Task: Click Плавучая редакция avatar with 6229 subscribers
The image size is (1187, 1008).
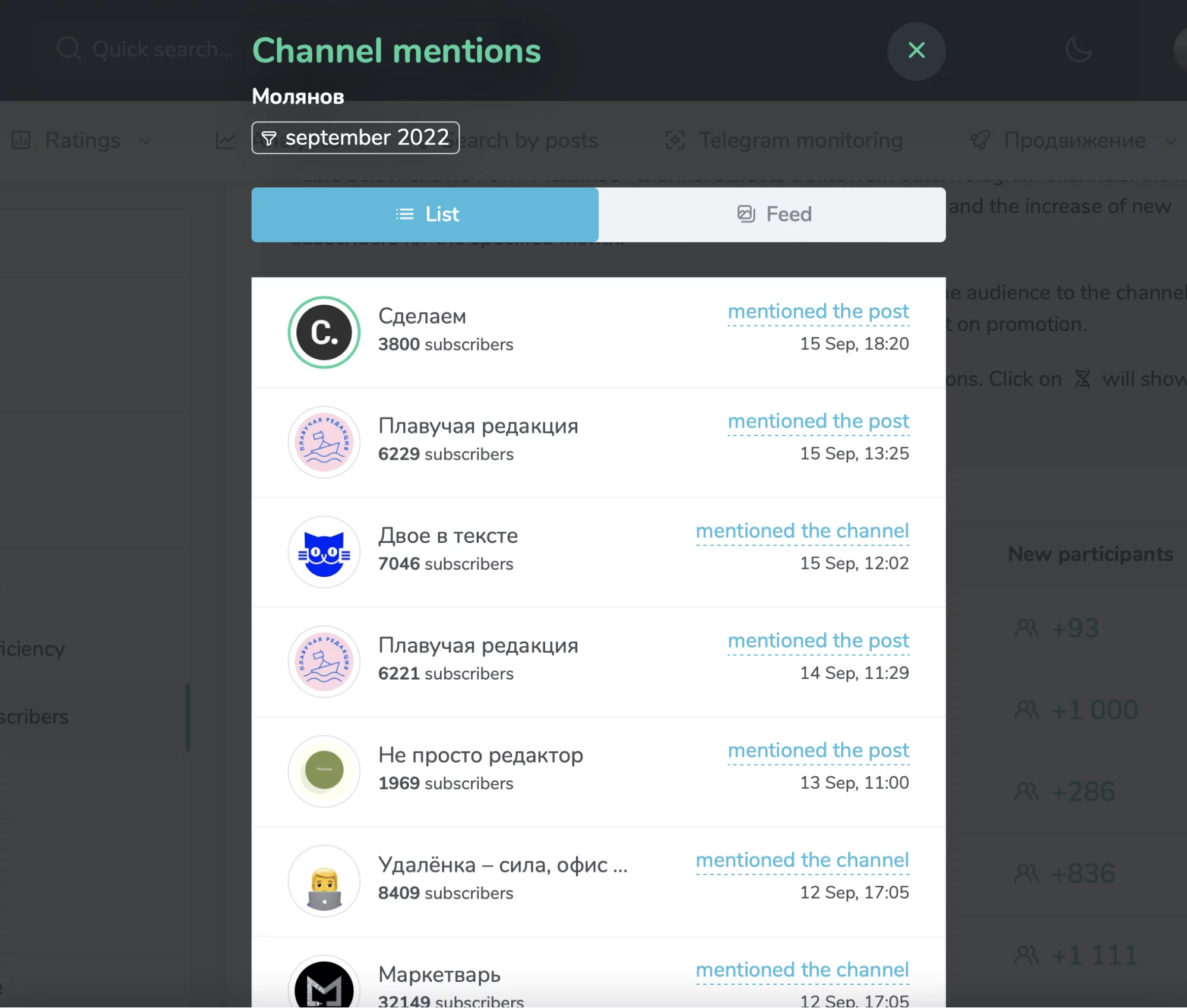Action: pos(324,443)
